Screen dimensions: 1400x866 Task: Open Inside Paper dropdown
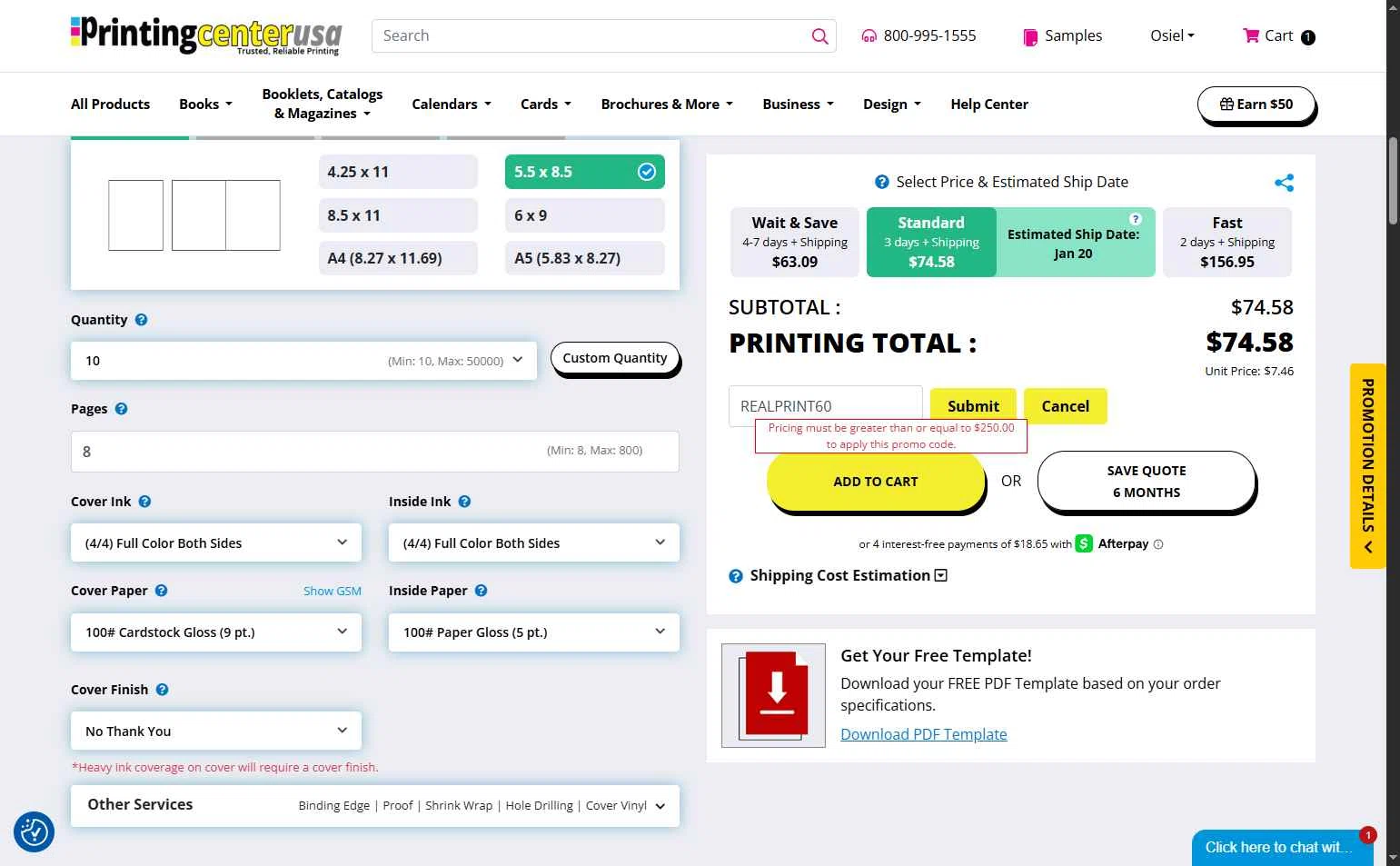534,632
